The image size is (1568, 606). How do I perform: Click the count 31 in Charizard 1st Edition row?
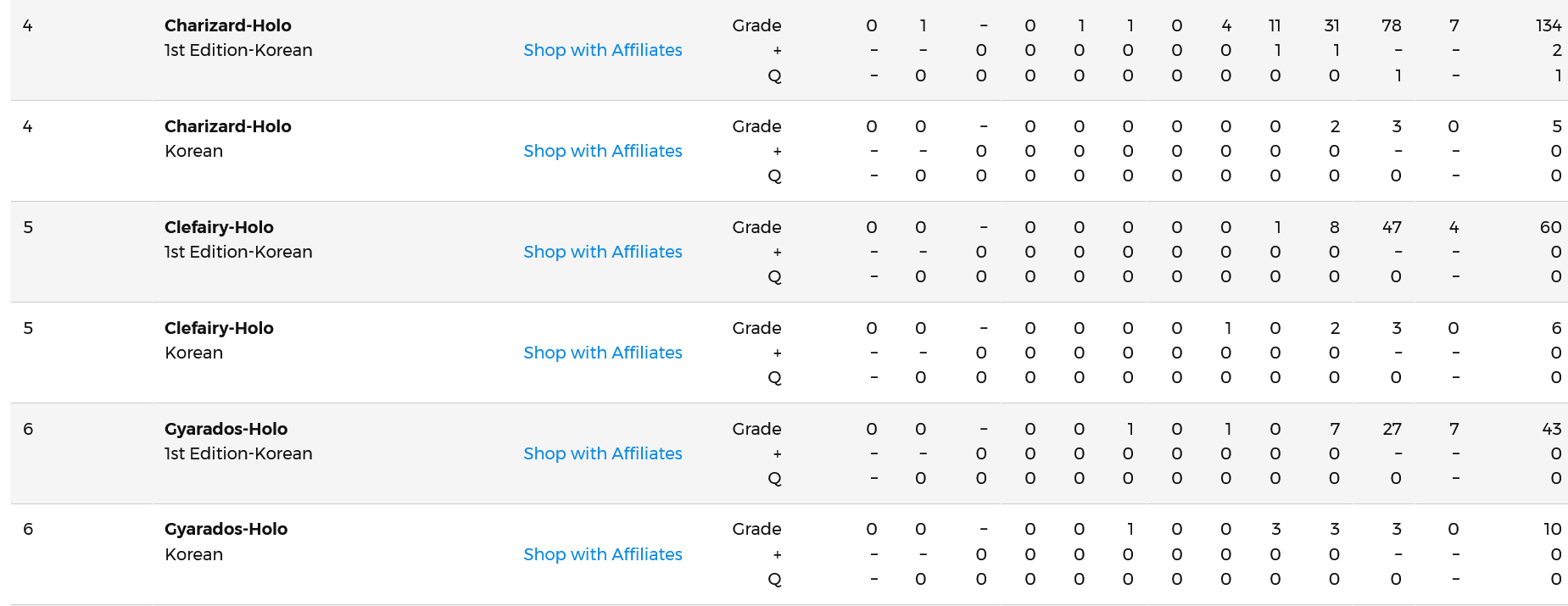(1331, 25)
